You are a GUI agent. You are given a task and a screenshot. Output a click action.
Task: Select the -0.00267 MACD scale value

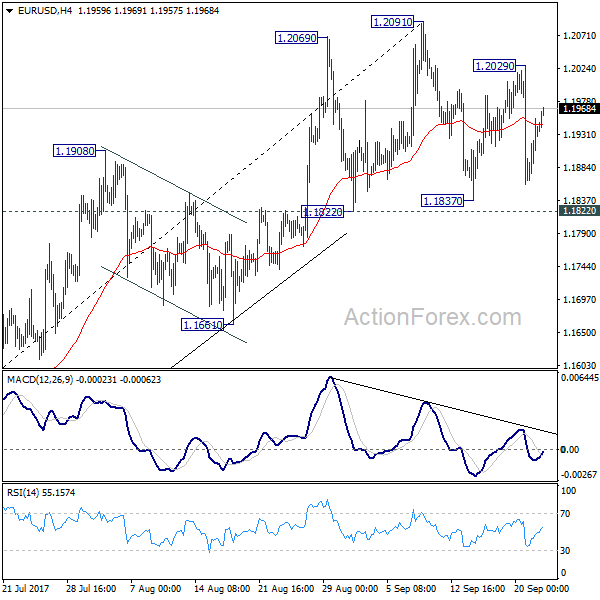point(579,475)
